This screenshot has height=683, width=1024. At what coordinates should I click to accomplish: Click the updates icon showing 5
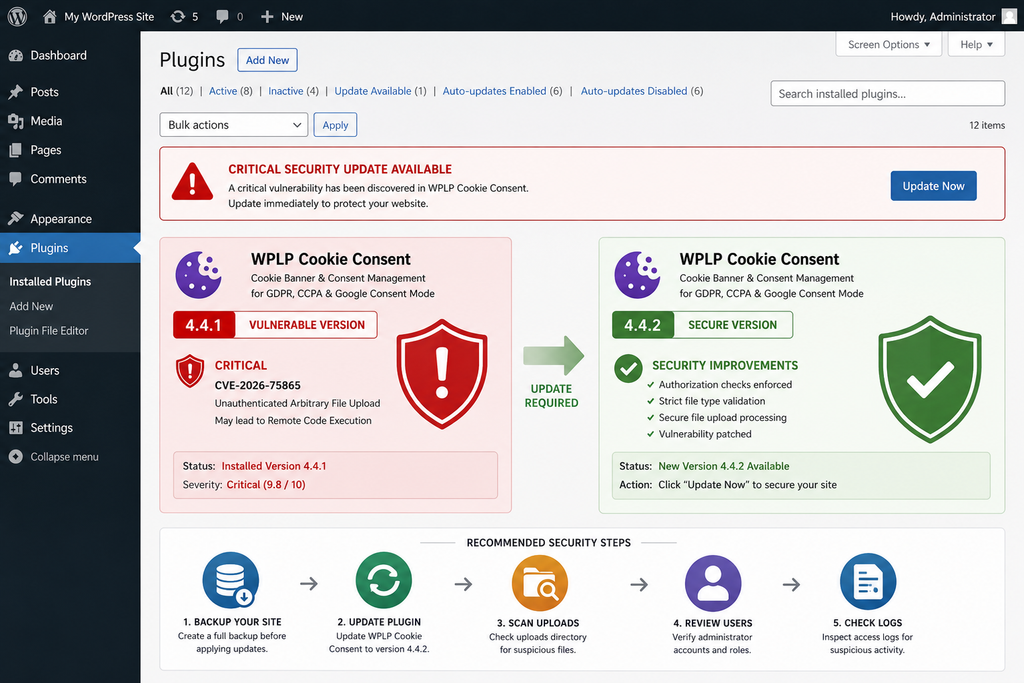click(x=178, y=16)
